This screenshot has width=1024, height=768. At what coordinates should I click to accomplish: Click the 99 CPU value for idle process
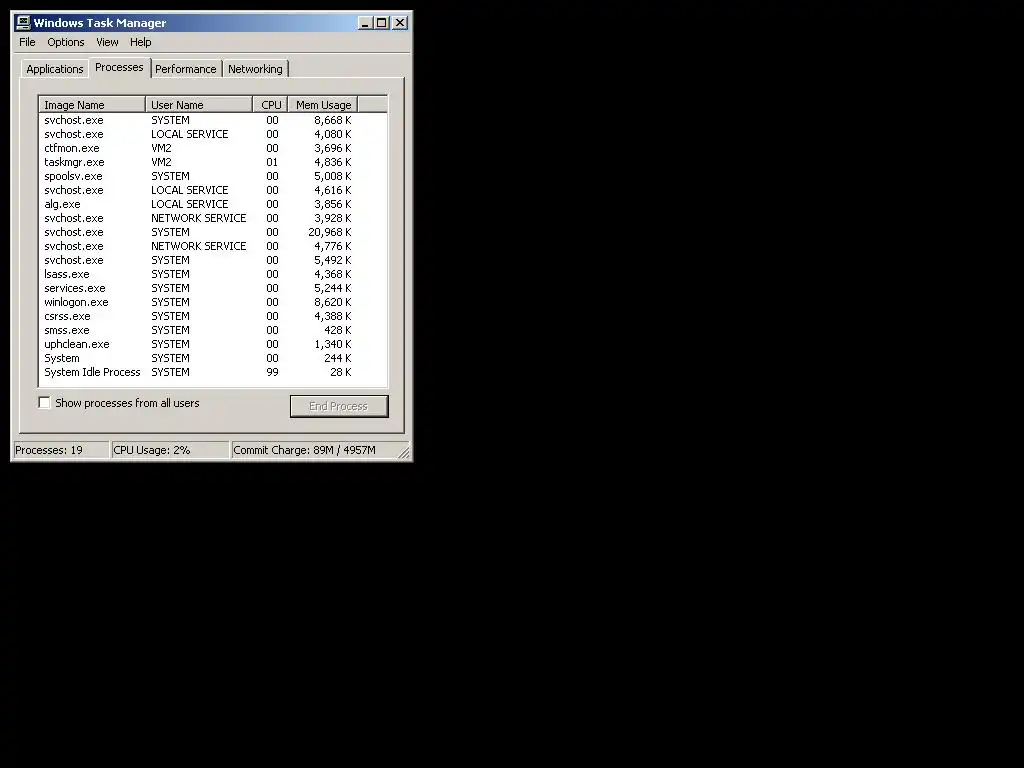point(272,372)
